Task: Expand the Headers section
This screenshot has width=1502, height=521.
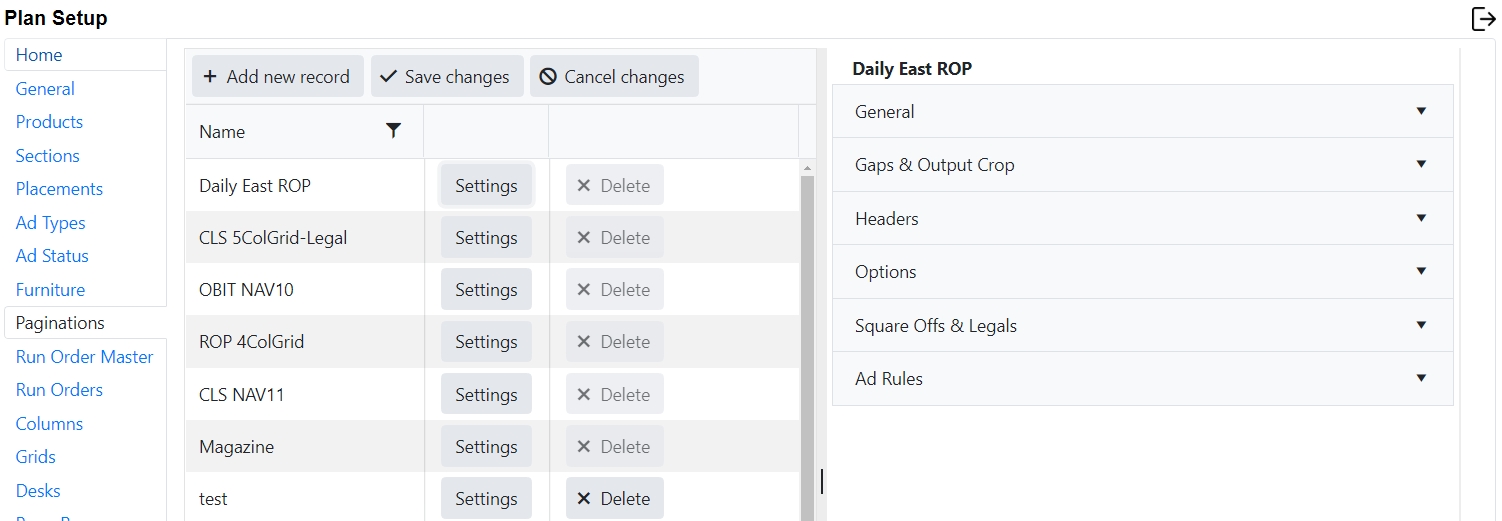Action: point(1142,219)
